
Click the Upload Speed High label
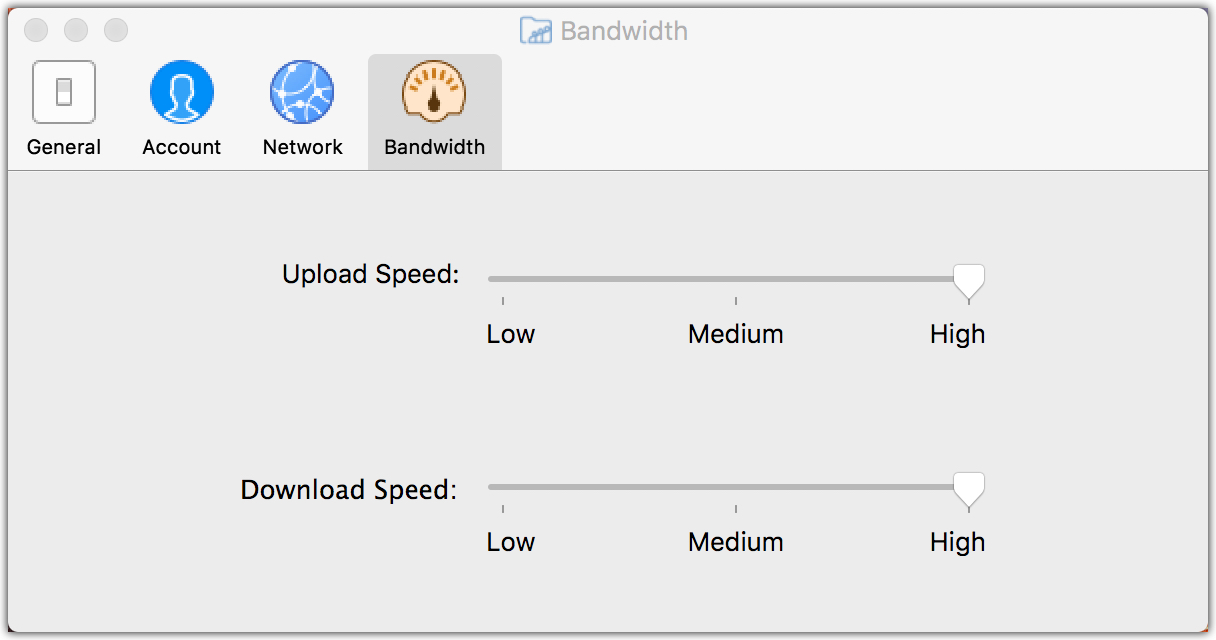tap(957, 334)
